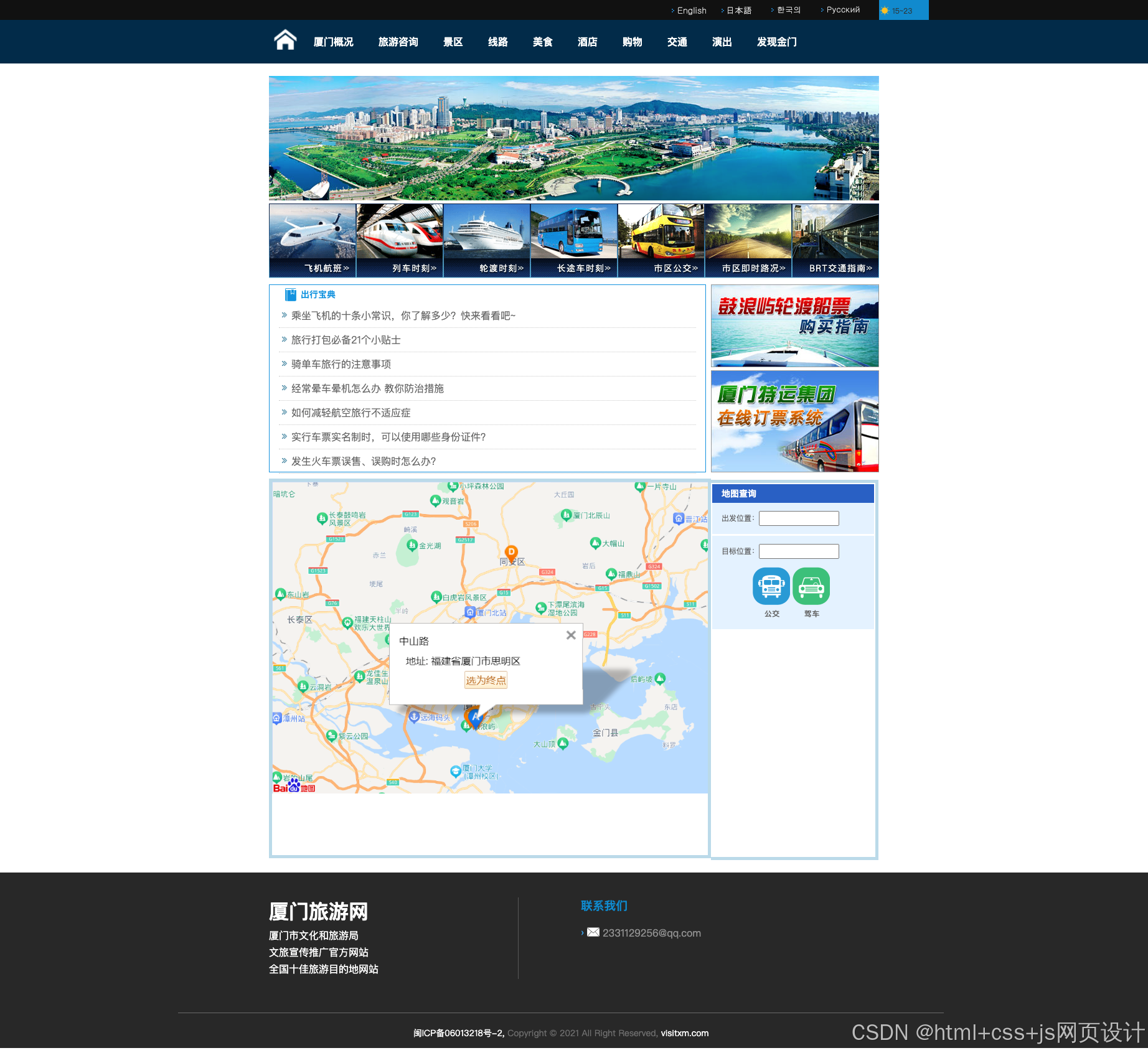1148x1053 pixels.
Task: Click the home icon in navigation bar
Action: [285, 40]
